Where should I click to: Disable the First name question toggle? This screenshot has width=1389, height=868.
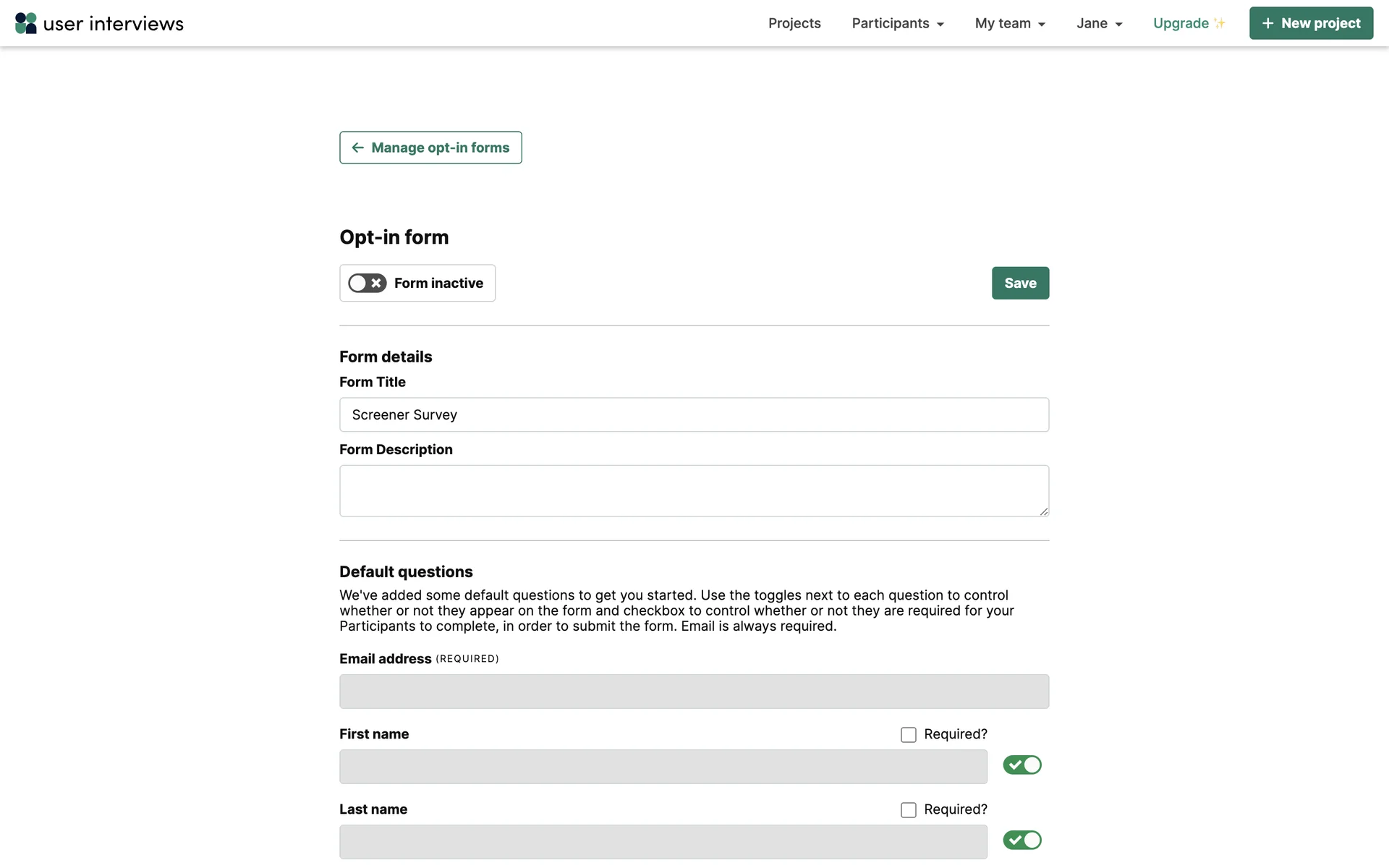coord(1021,765)
